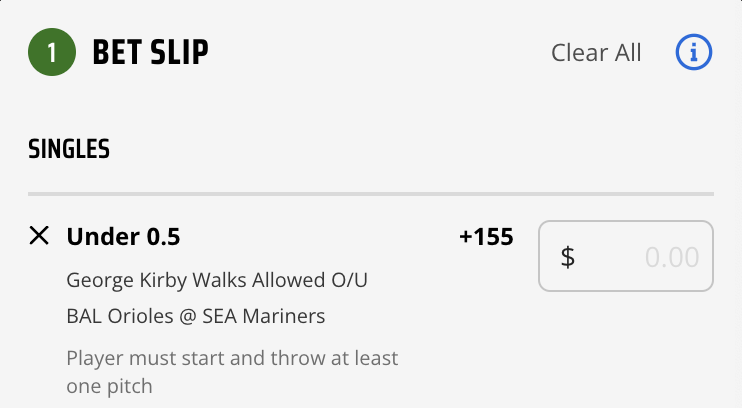This screenshot has height=408, width=742.
Task: Click the divider line below SINGLES
Action: (371, 194)
